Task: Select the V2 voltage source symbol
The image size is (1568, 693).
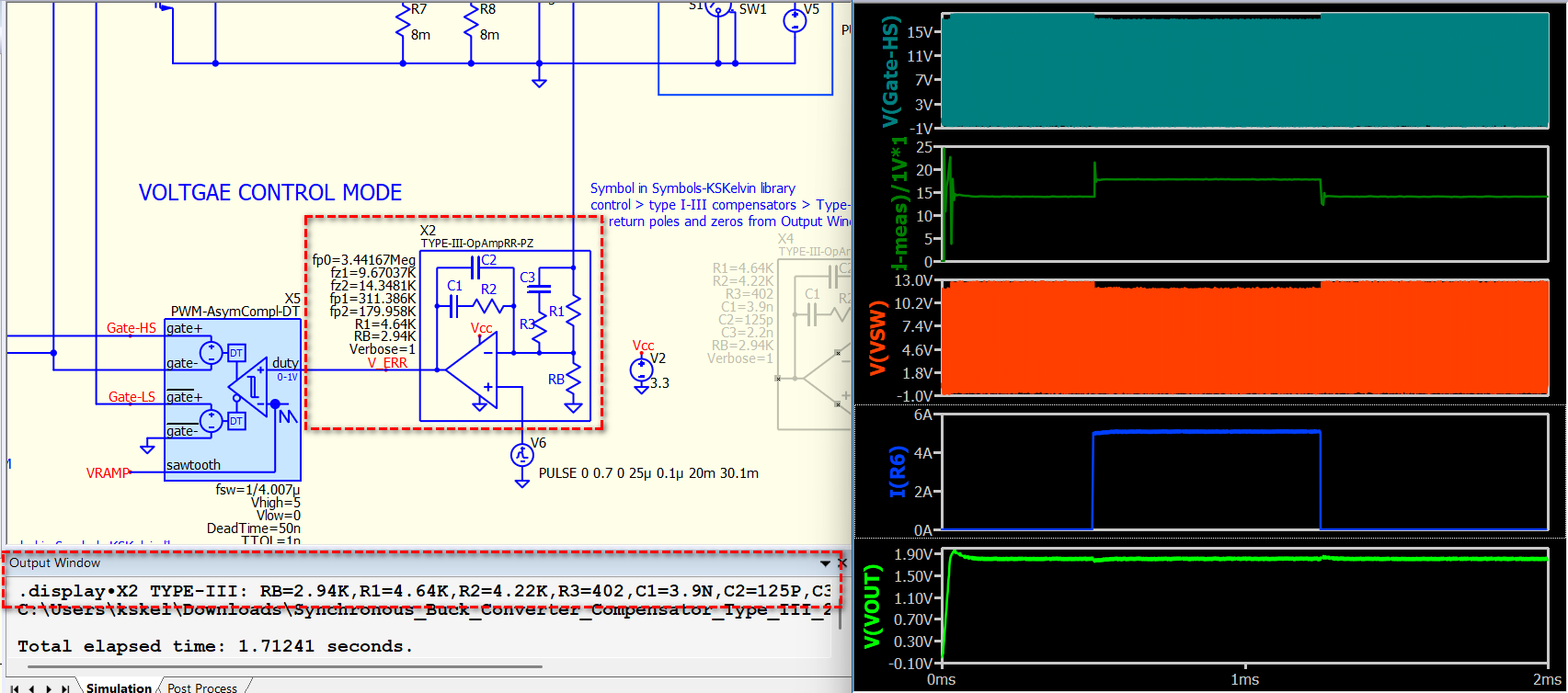Action: click(641, 369)
